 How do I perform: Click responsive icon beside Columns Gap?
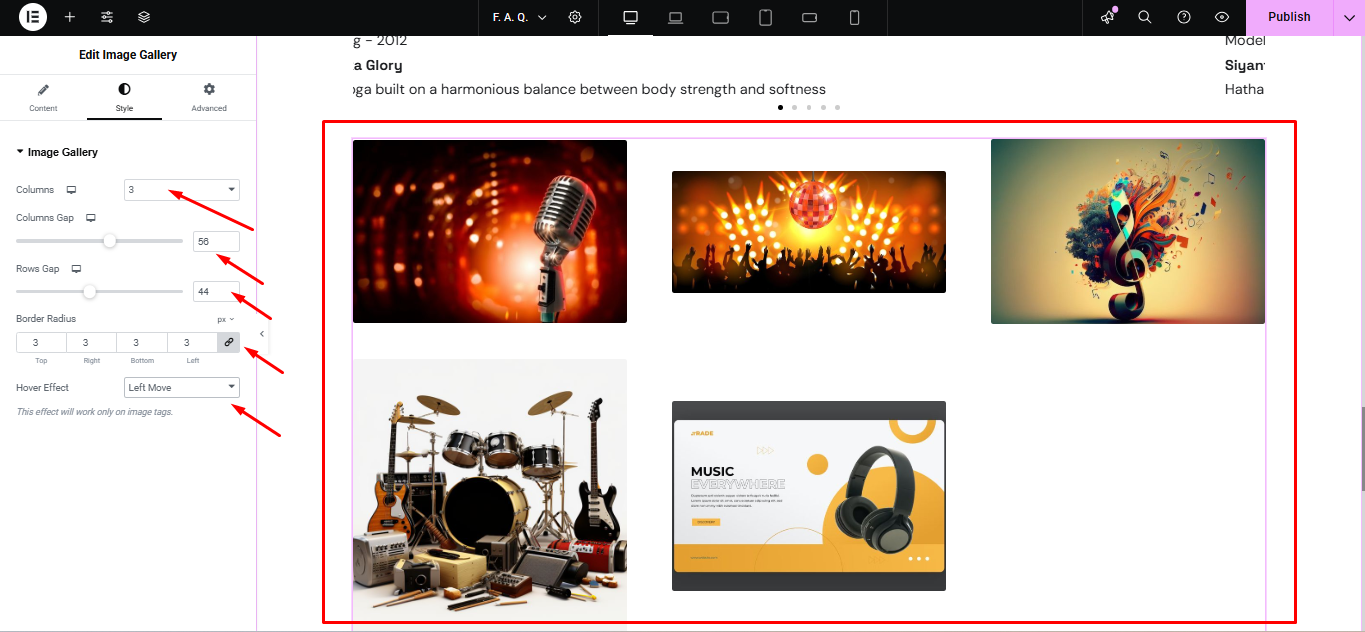[91, 217]
